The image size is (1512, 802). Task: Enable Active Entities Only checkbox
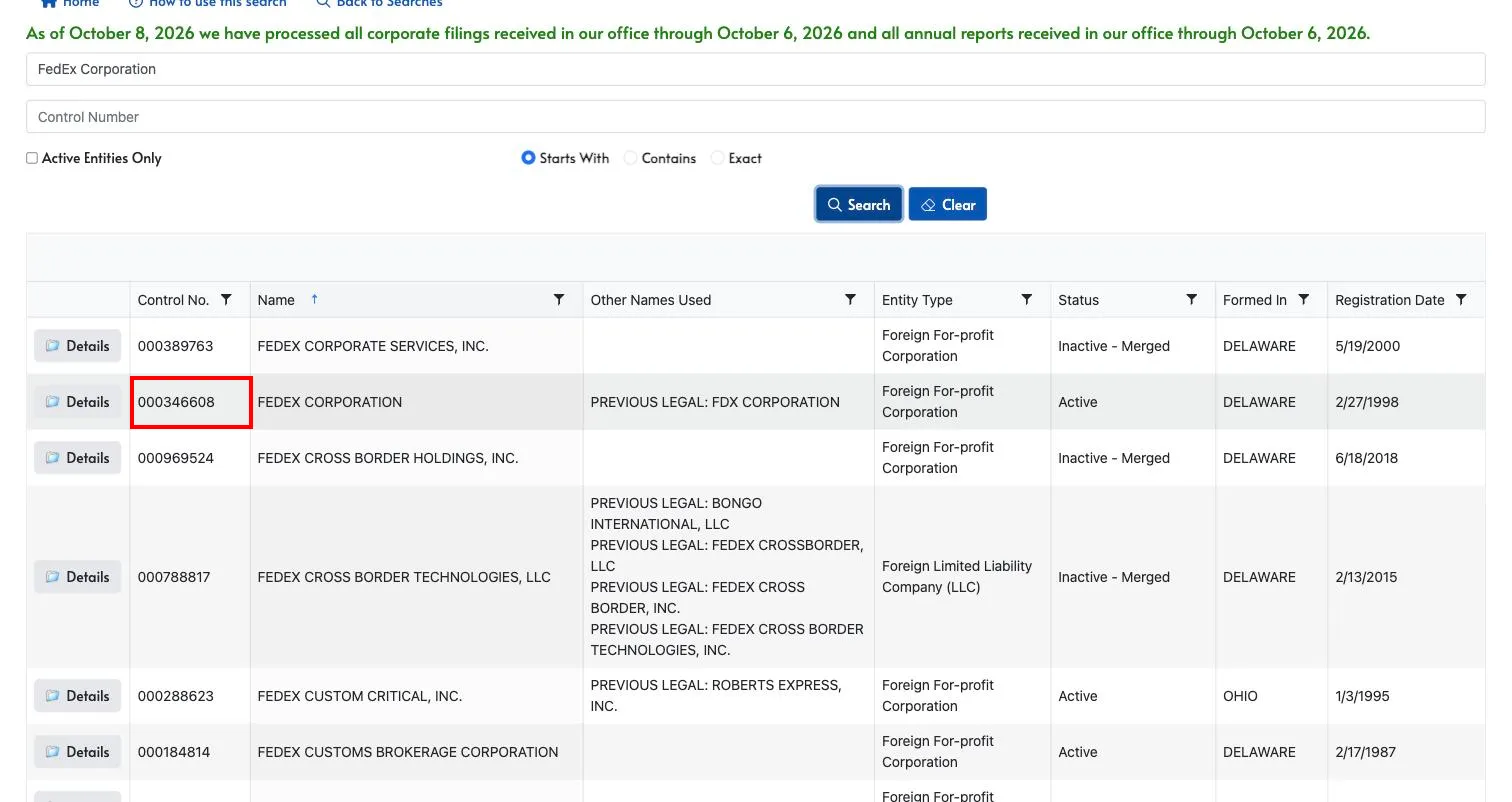click(x=32, y=158)
